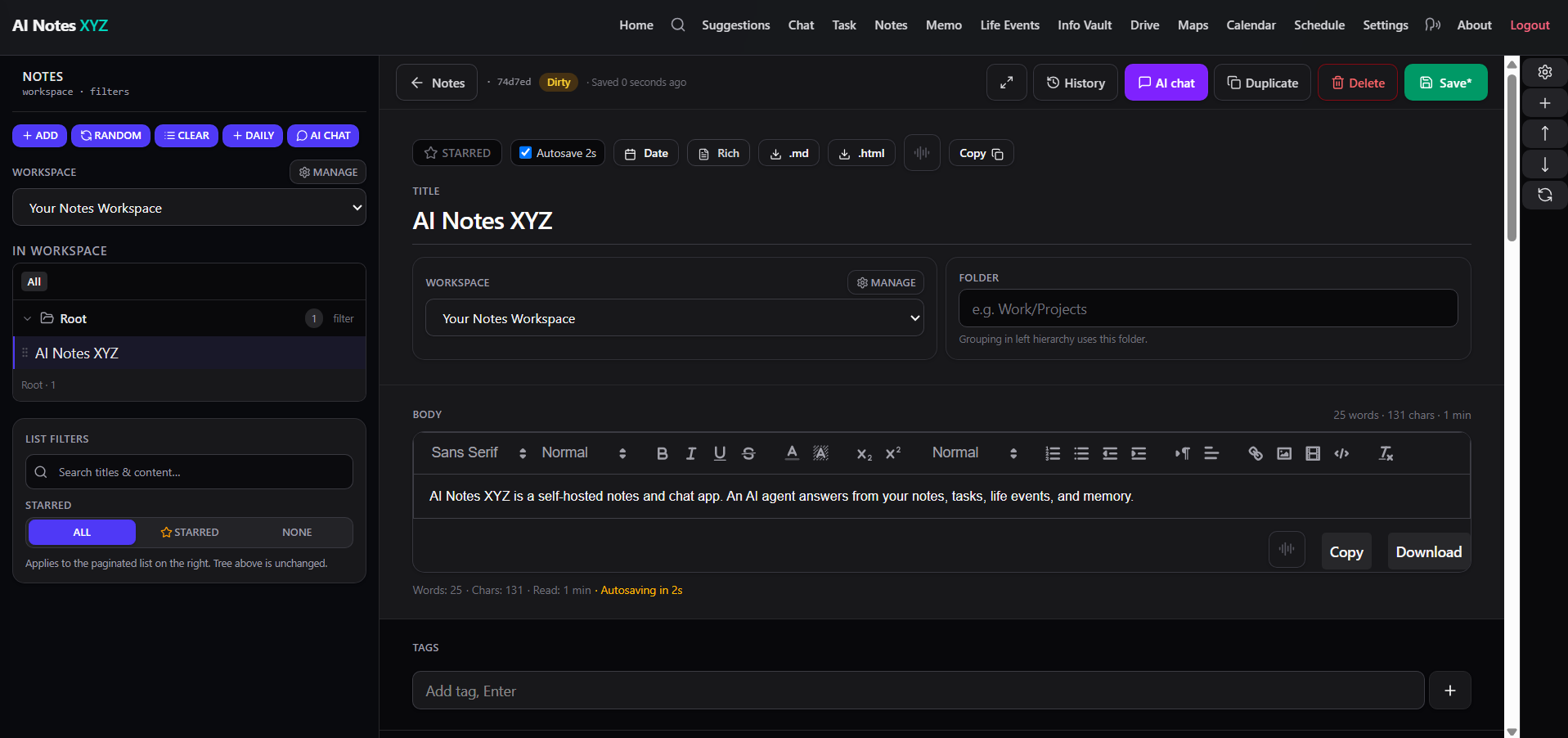Click the text color picker icon

click(792, 453)
